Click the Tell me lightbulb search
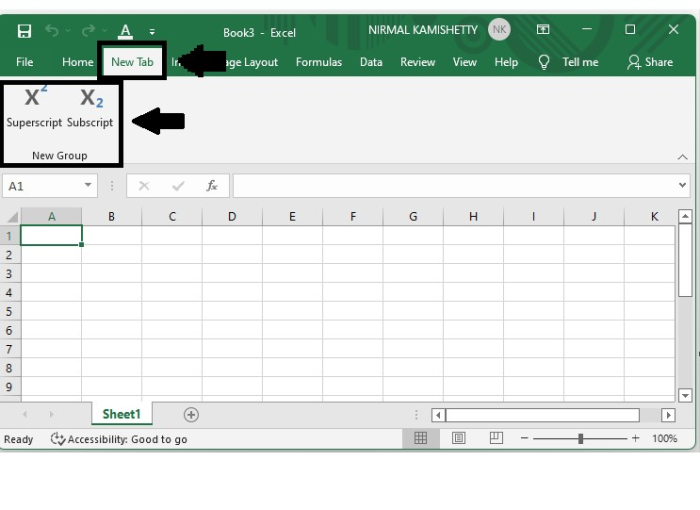This screenshot has height=510, width=700. click(x=568, y=62)
